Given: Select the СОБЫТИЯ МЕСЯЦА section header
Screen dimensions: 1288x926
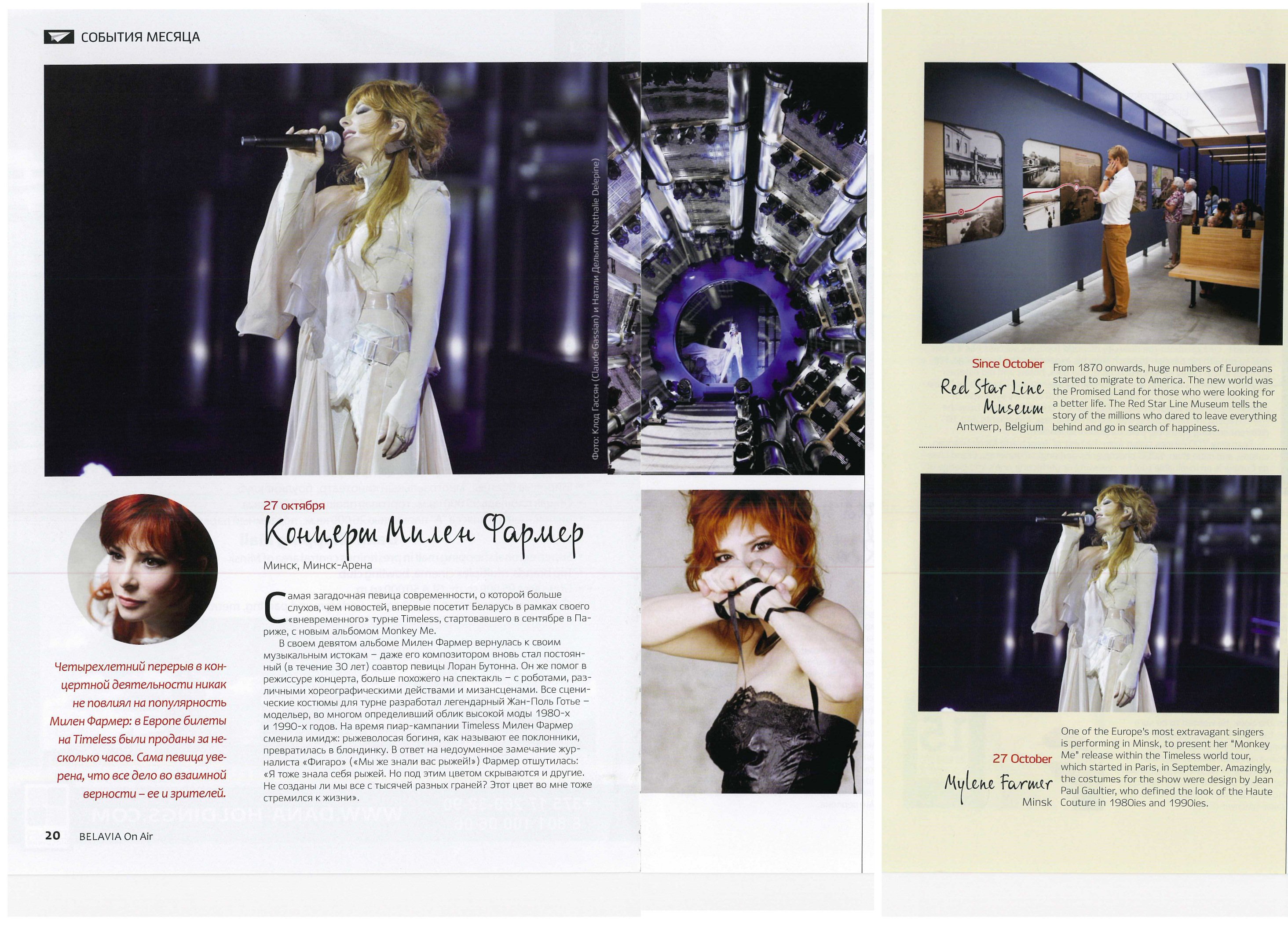Looking at the screenshot, I should pyautogui.click(x=140, y=37).
